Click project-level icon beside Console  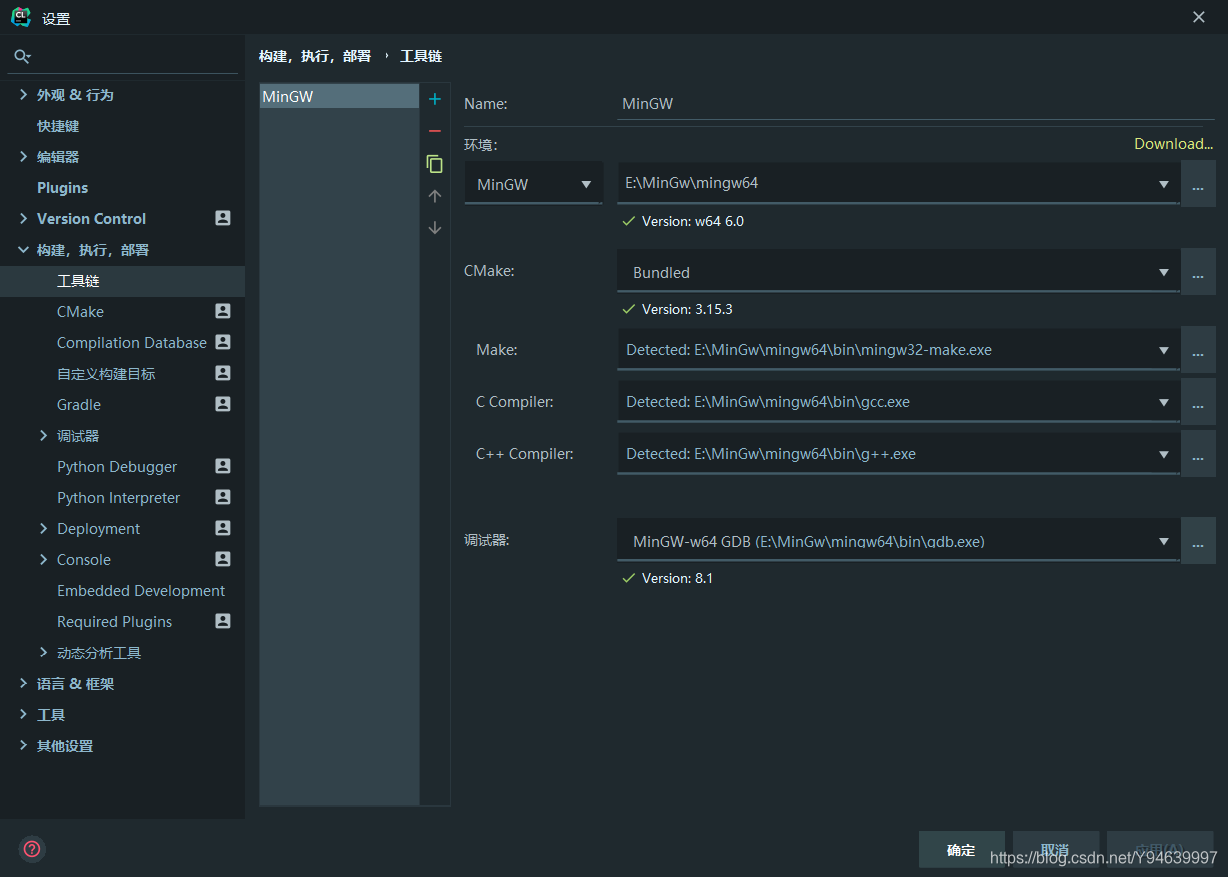coord(223,559)
